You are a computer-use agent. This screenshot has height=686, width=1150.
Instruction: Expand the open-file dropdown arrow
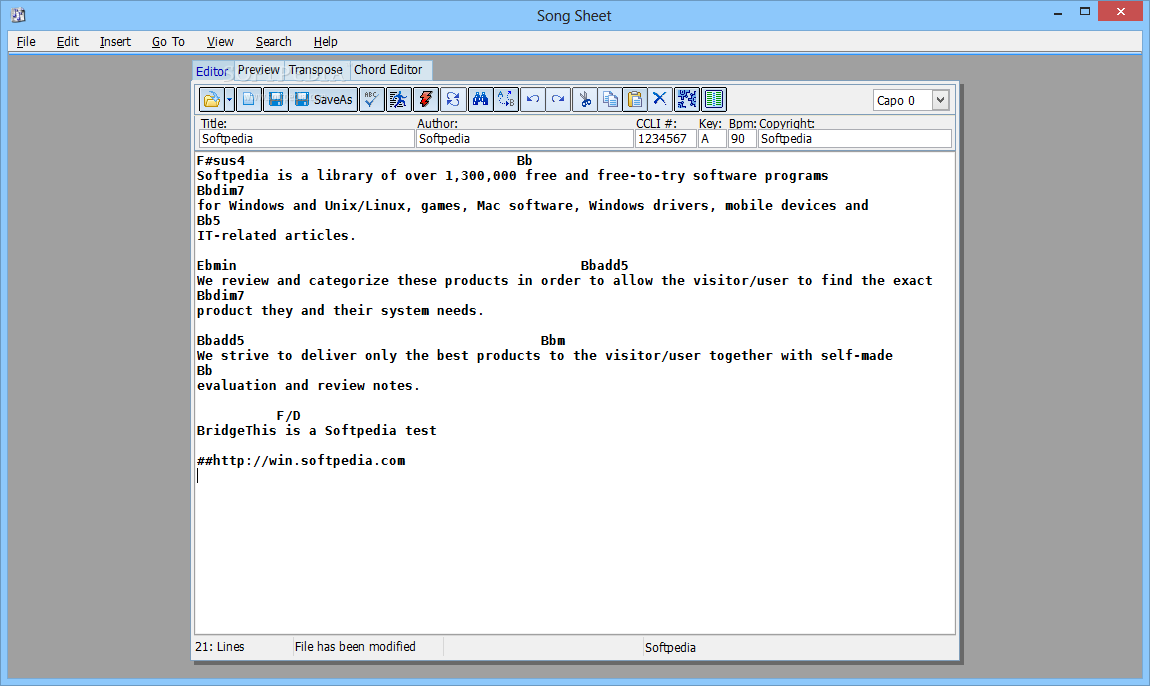point(230,99)
